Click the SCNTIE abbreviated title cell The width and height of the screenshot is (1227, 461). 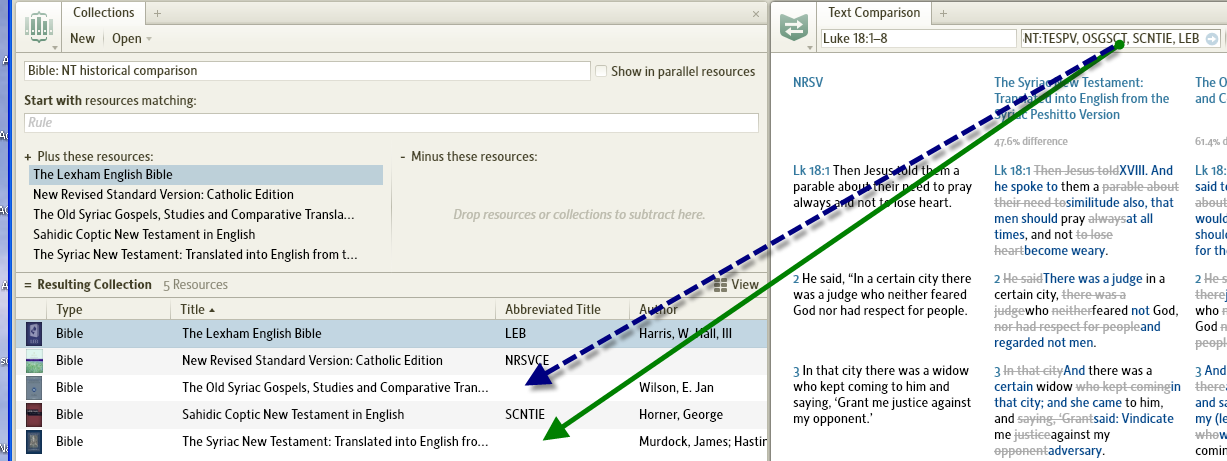click(x=525, y=414)
